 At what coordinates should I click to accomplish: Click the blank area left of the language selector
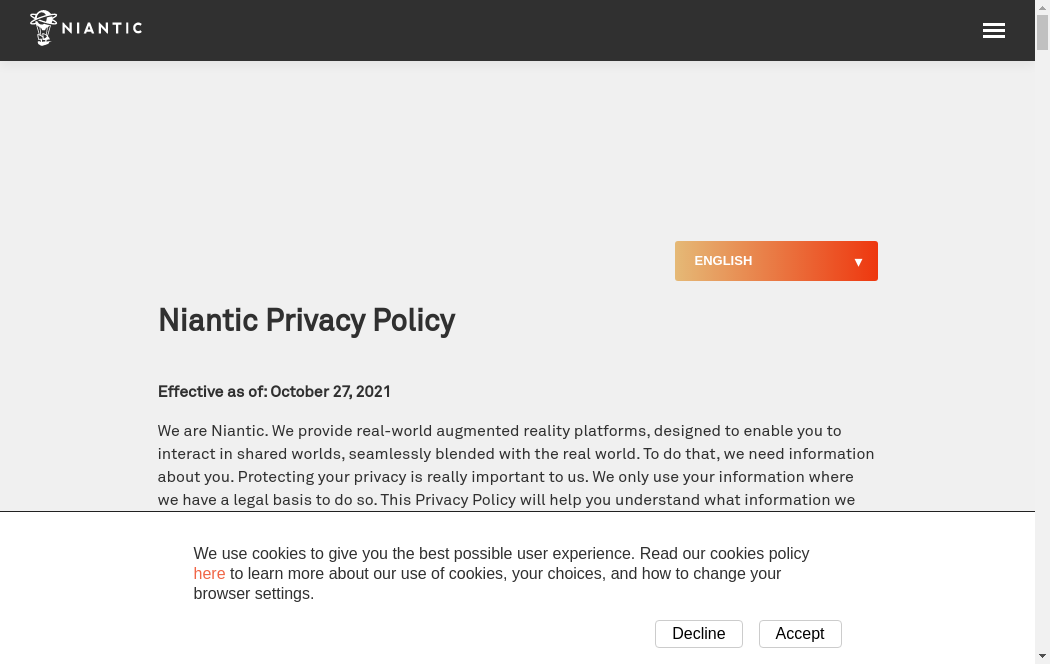tap(400, 261)
